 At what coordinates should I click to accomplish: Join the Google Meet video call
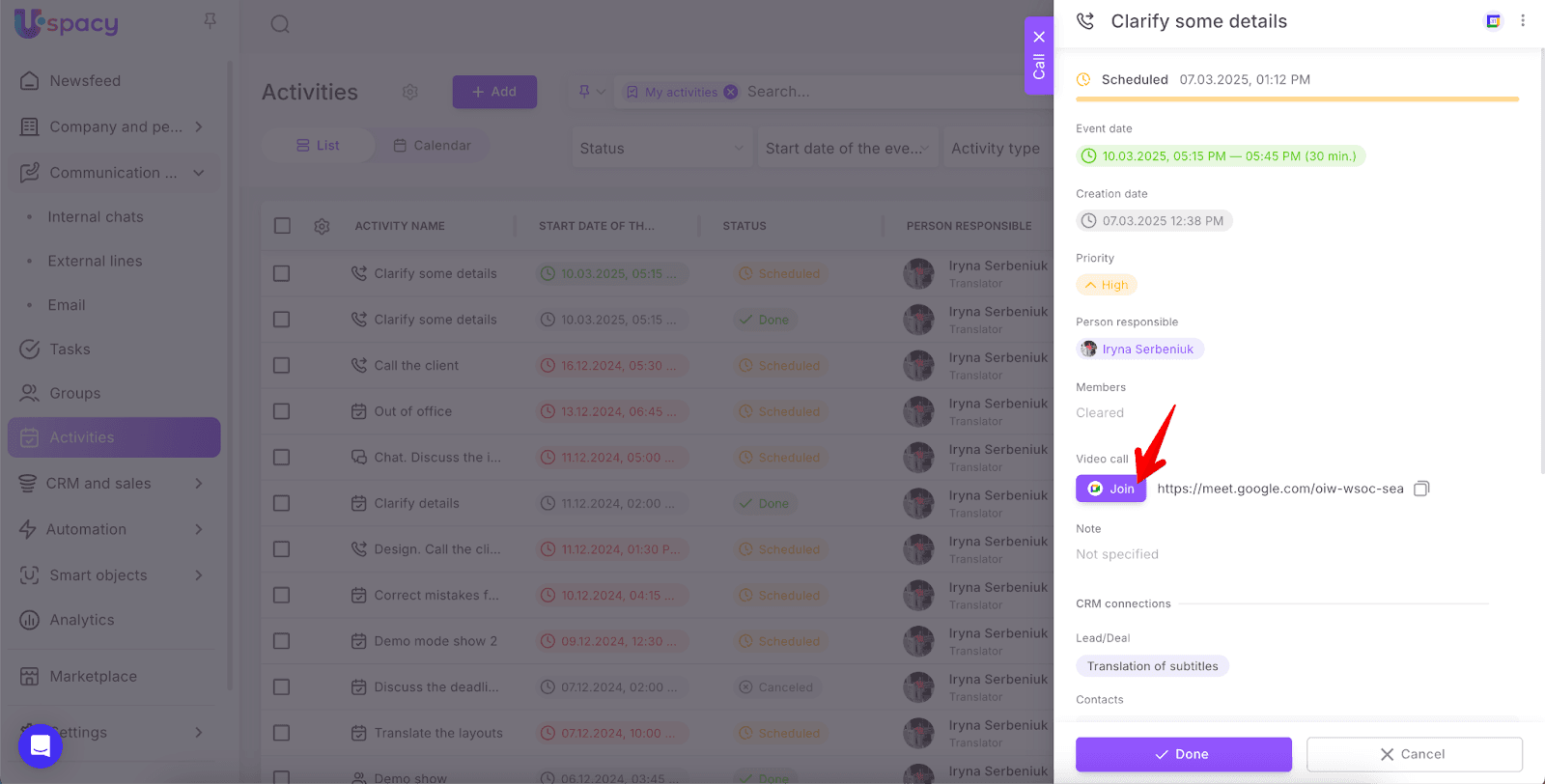pyautogui.click(x=1110, y=489)
